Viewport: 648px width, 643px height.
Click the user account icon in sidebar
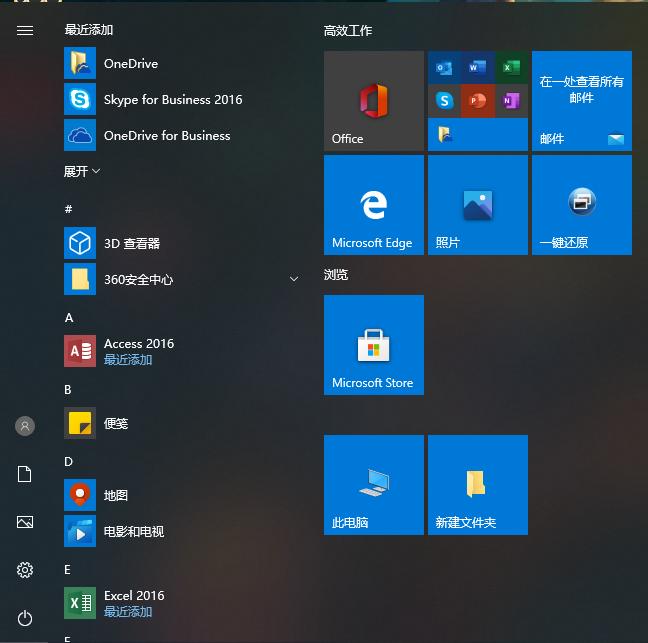pos(25,426)
